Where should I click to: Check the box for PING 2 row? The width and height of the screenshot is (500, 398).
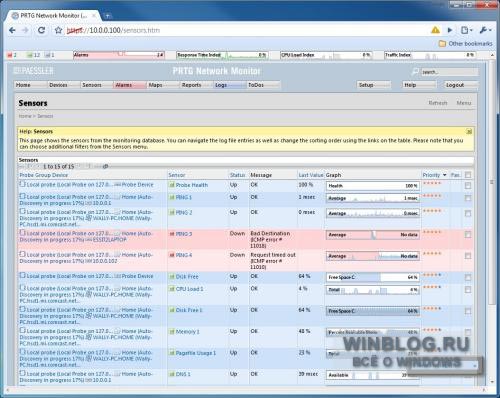coord(468,213)
